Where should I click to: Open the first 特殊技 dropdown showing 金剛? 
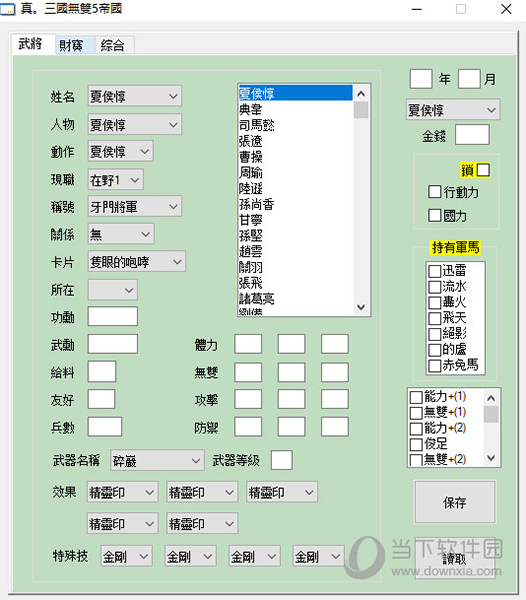126,556
